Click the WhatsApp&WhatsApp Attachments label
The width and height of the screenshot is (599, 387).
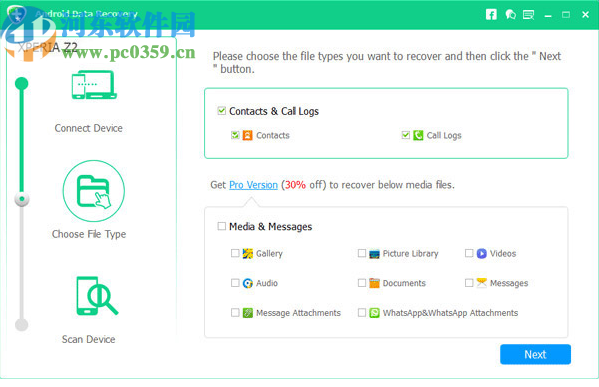[450, 313]
